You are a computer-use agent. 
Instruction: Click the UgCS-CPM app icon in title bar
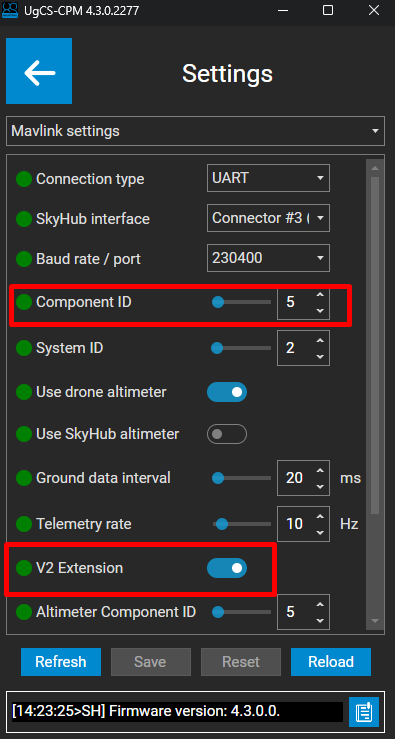click(10, 10)
